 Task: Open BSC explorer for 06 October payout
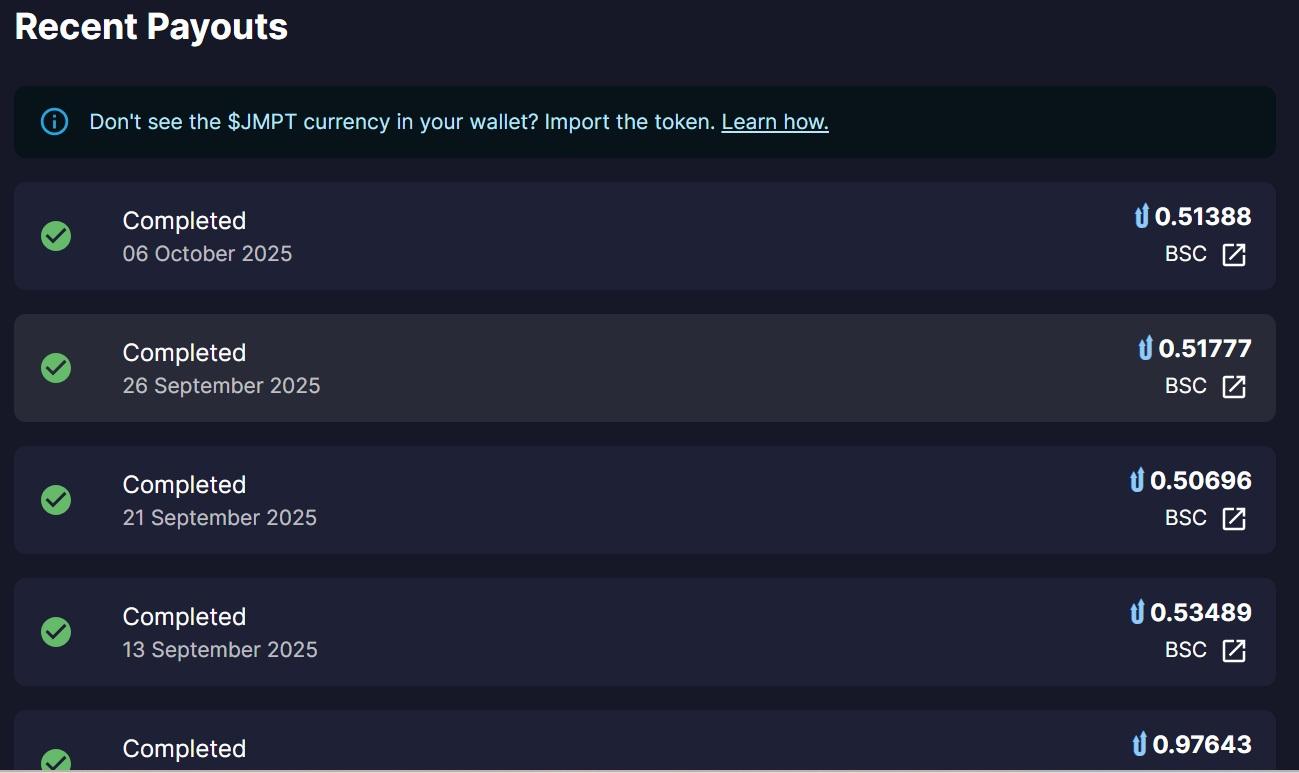click(x=1234, y=255)
